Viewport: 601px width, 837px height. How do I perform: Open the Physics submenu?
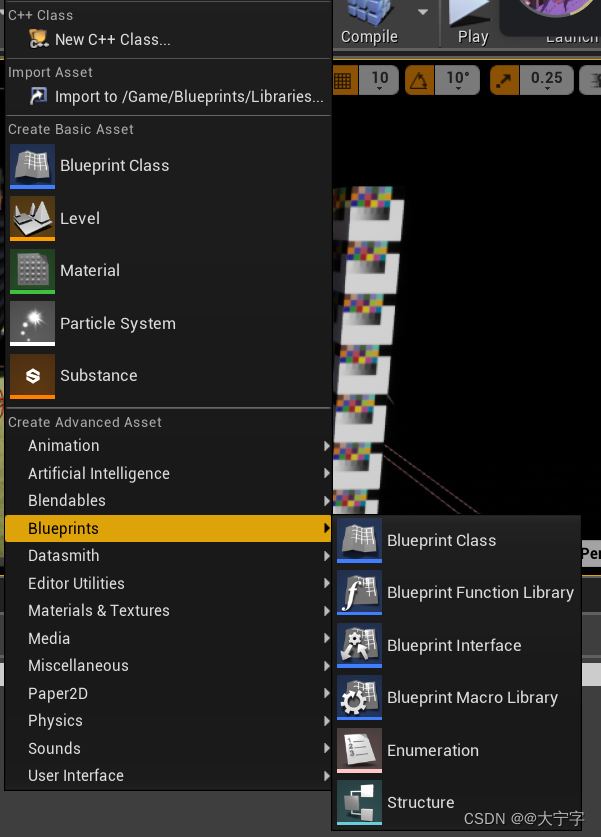(x=168, y=721)
